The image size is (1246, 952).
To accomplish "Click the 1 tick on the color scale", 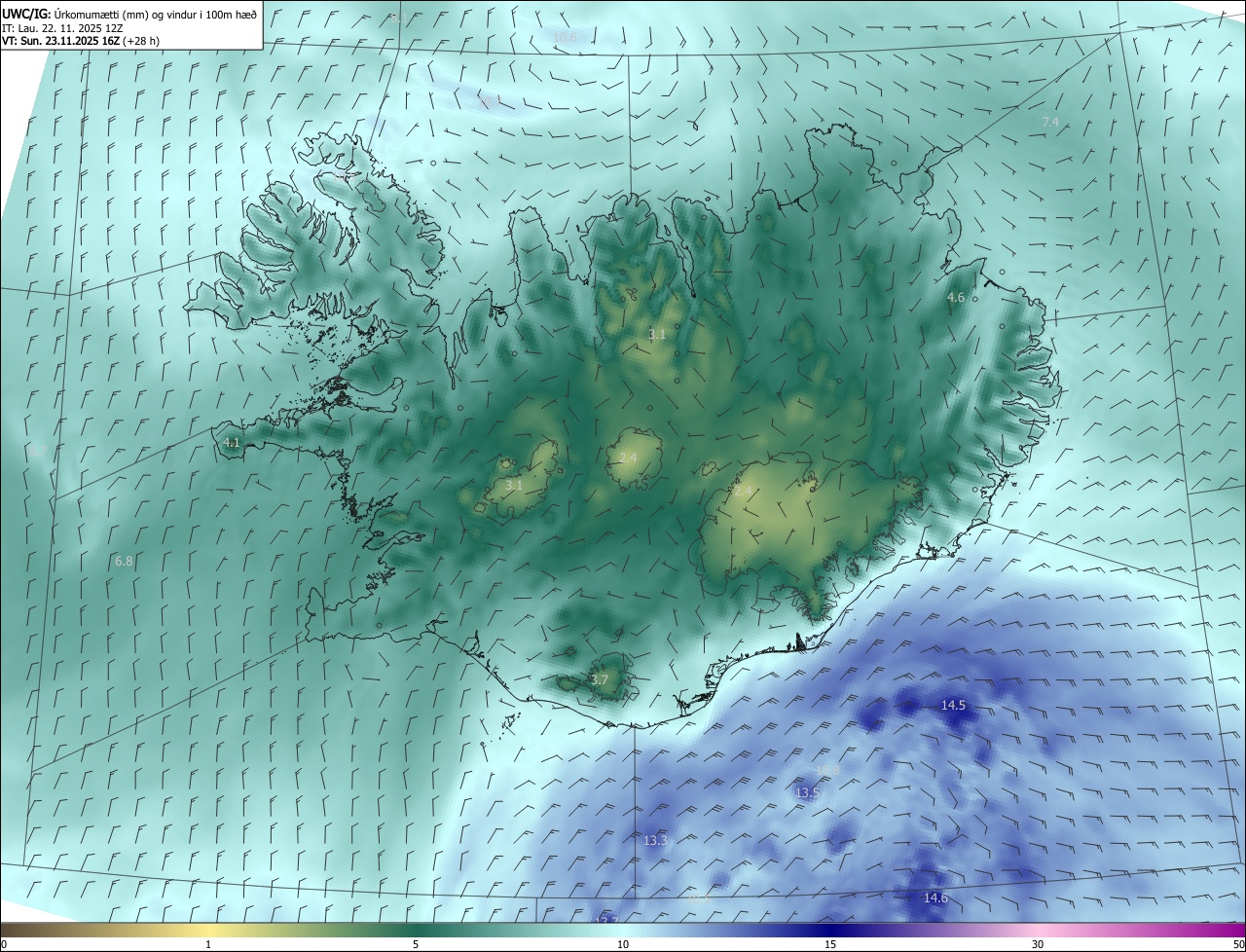I will click(x=208, y=944).
